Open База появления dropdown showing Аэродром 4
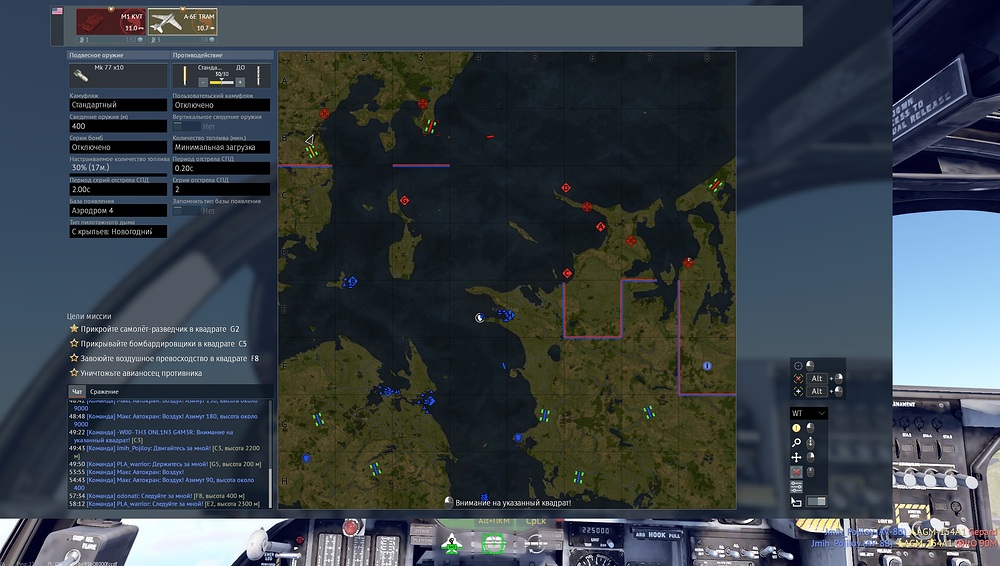This screenshot has width=1000, height=566. coord(118,211)
